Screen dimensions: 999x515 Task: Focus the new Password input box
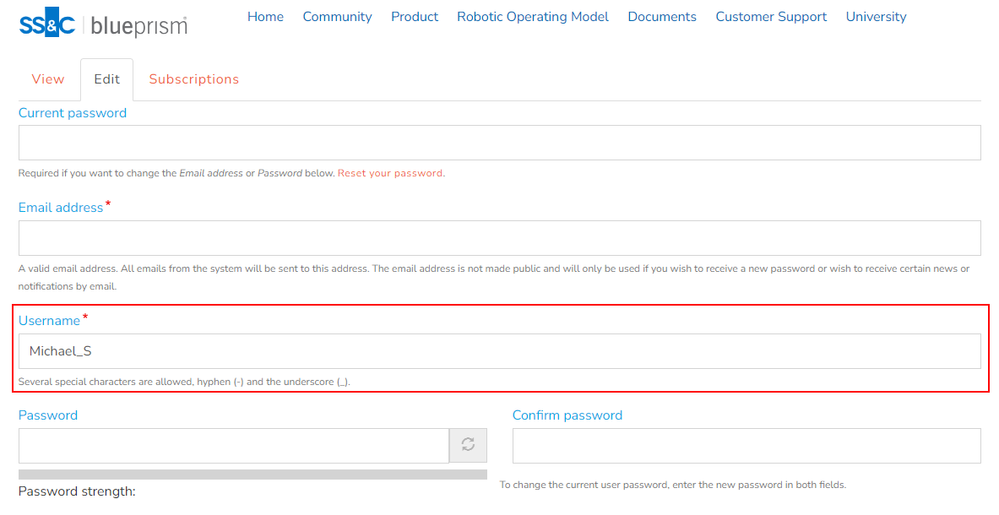click(233, 446)
